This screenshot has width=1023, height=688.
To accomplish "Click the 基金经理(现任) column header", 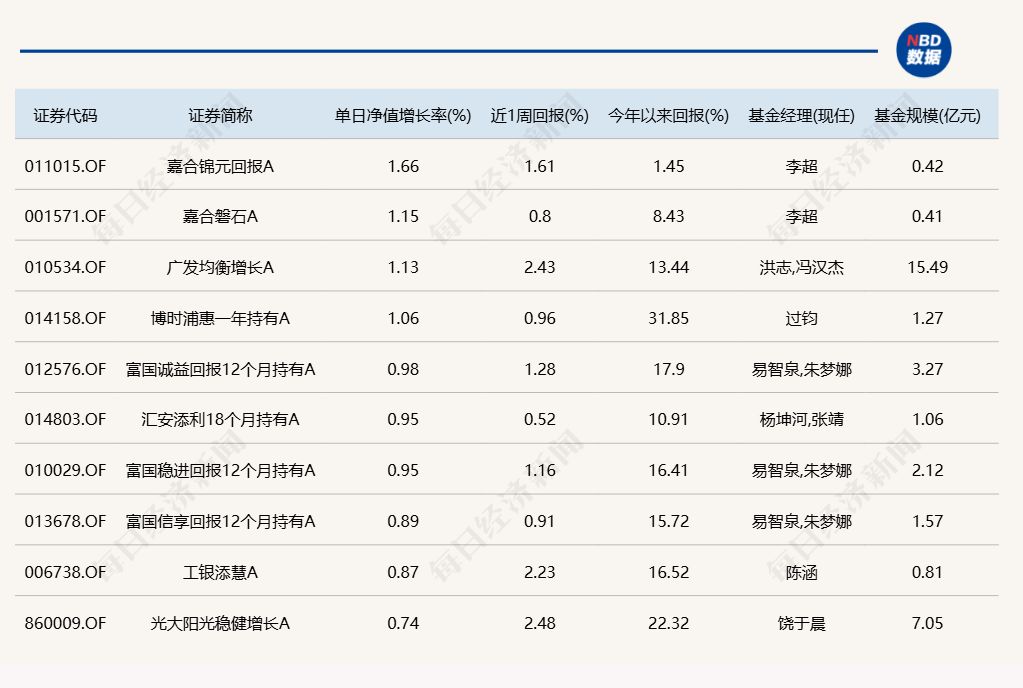I will click(x=801, y=115).
